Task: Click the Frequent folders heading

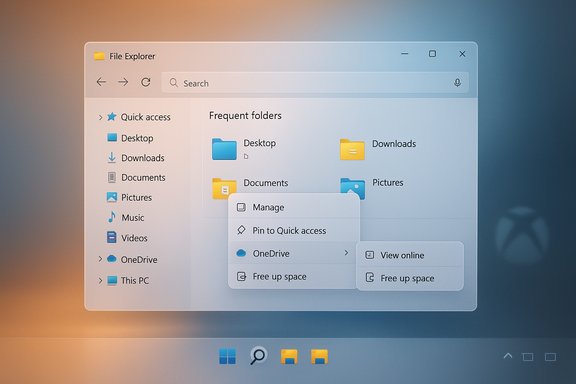Action: coord(245,116)
